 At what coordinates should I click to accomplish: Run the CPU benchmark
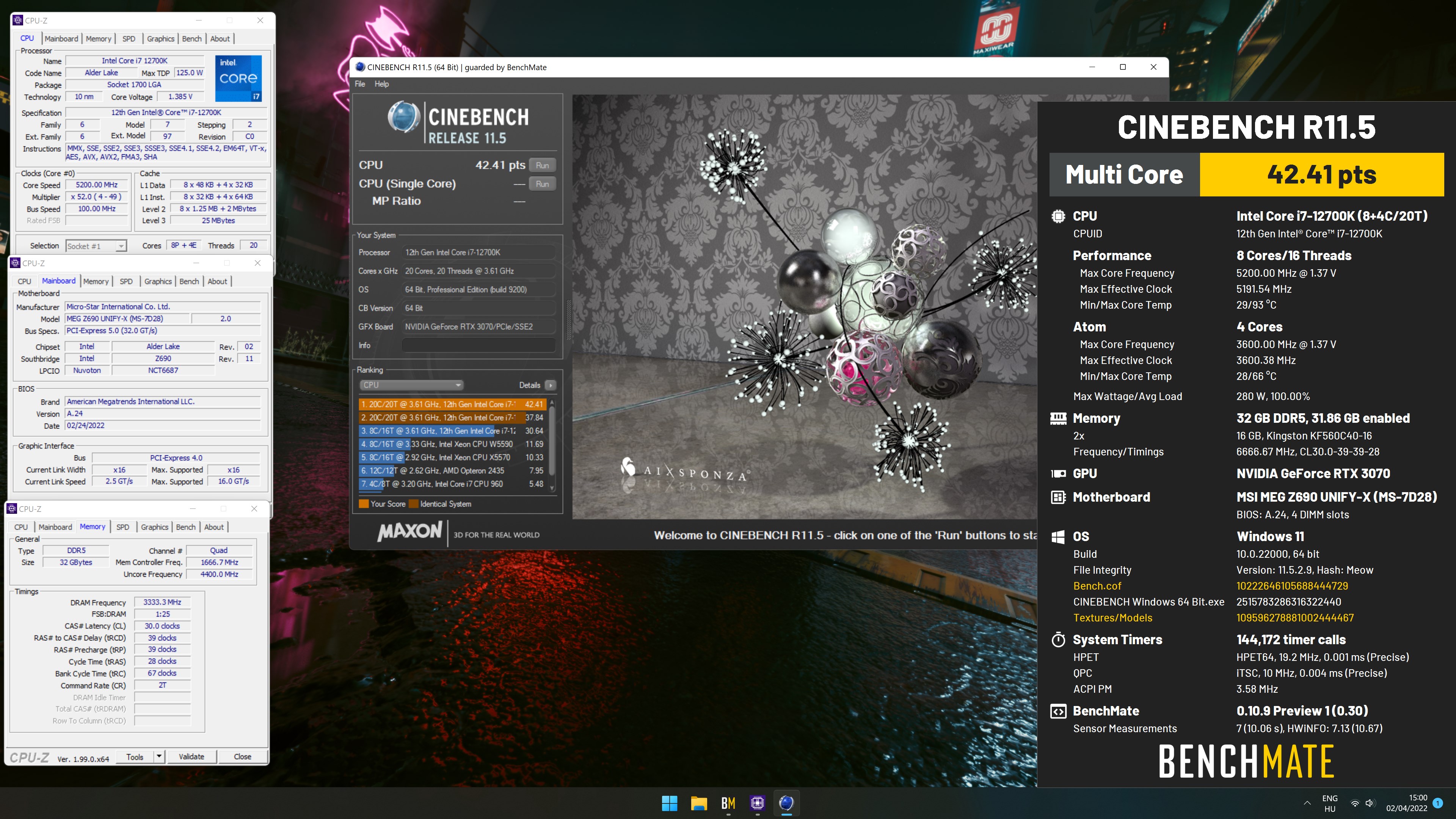pyautogui.click(x=542, y=165)
